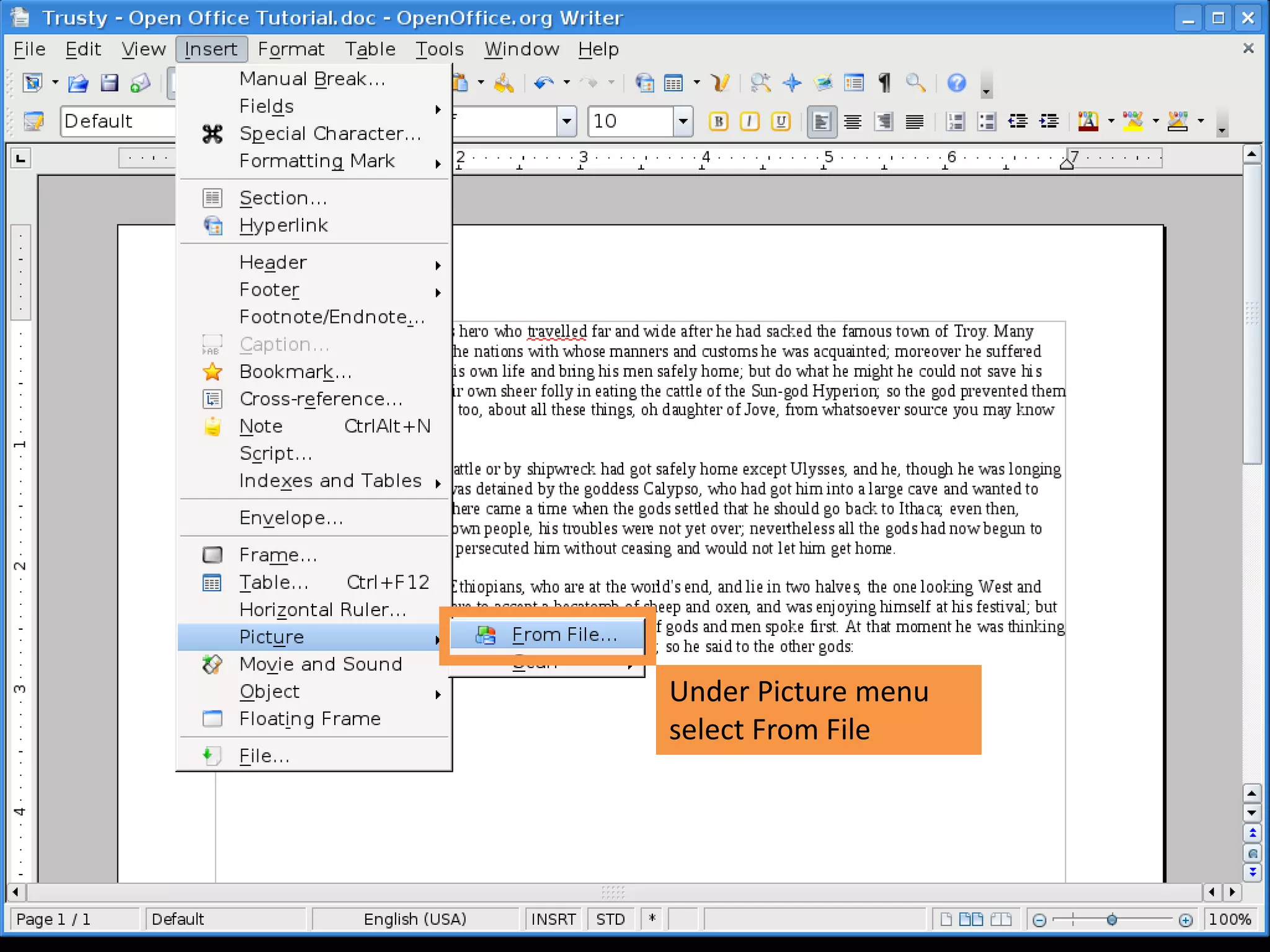Screen dimensions: 1270x952
Task: Open the File menu
Action: pos(29,49)
